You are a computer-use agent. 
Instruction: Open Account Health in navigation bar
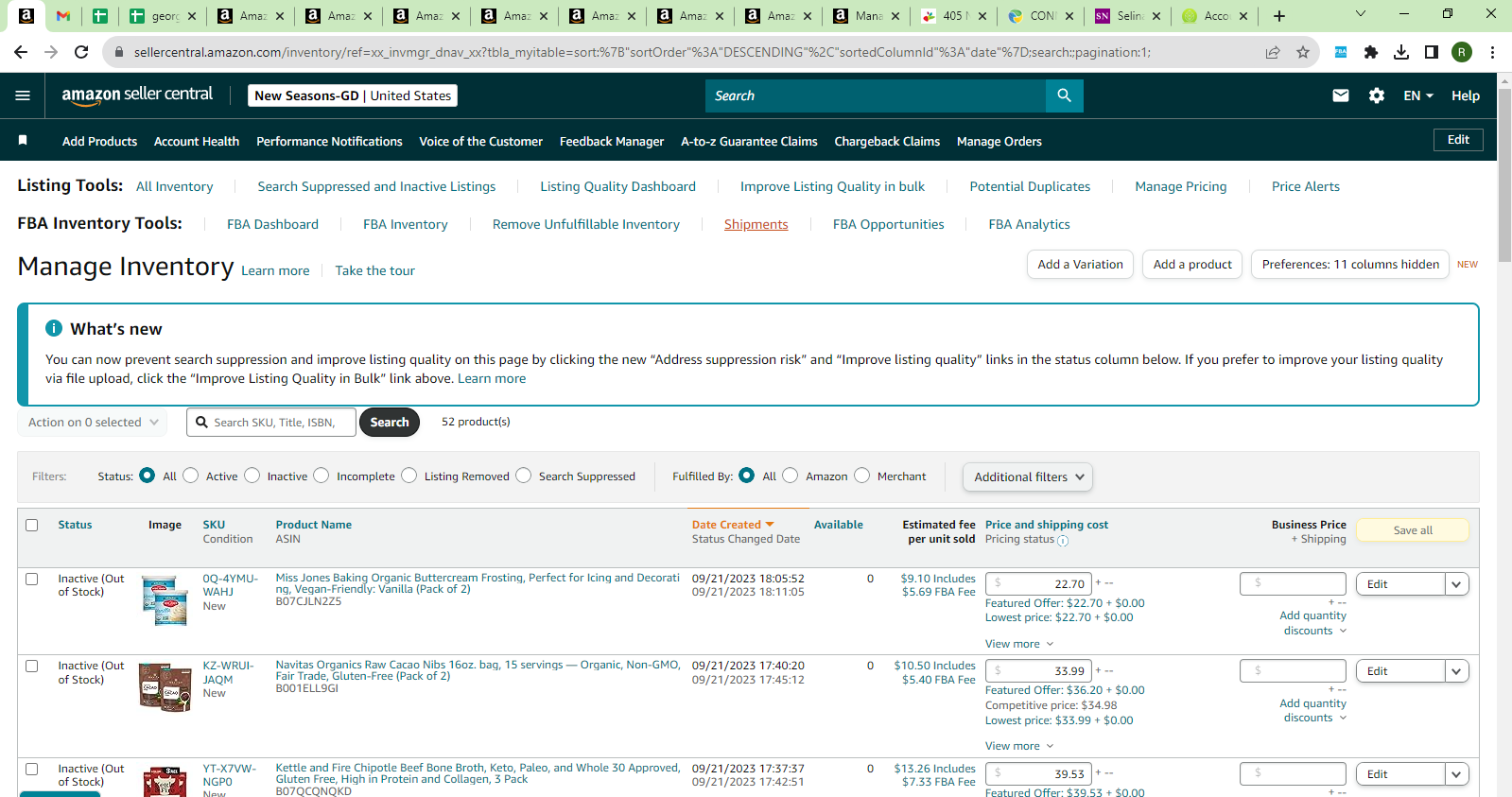[x=197, y=141]
